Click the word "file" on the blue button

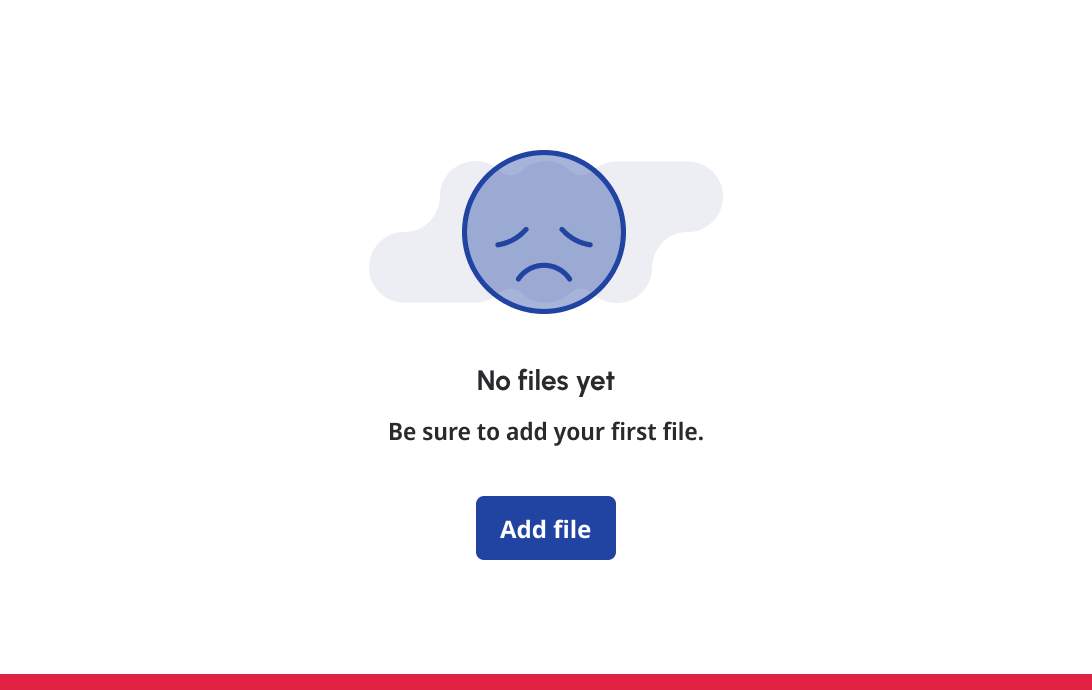pos(572,529)
